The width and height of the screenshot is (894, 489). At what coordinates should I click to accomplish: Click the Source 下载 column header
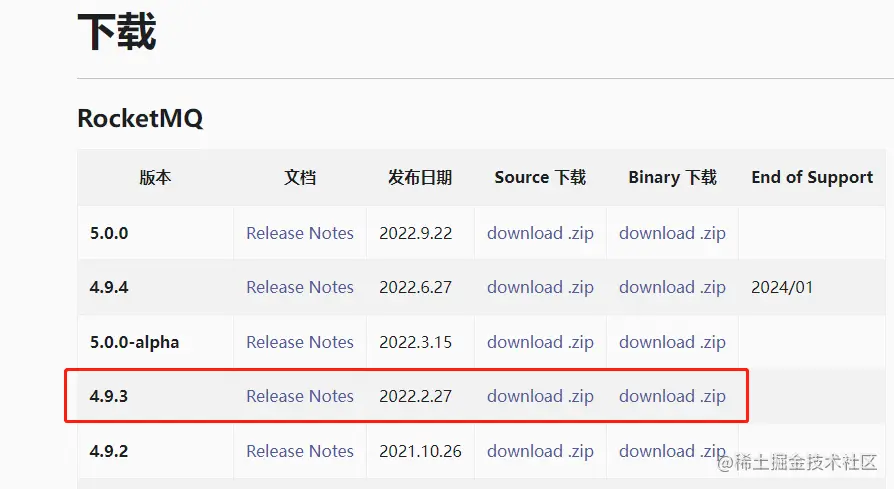(541, 177)
